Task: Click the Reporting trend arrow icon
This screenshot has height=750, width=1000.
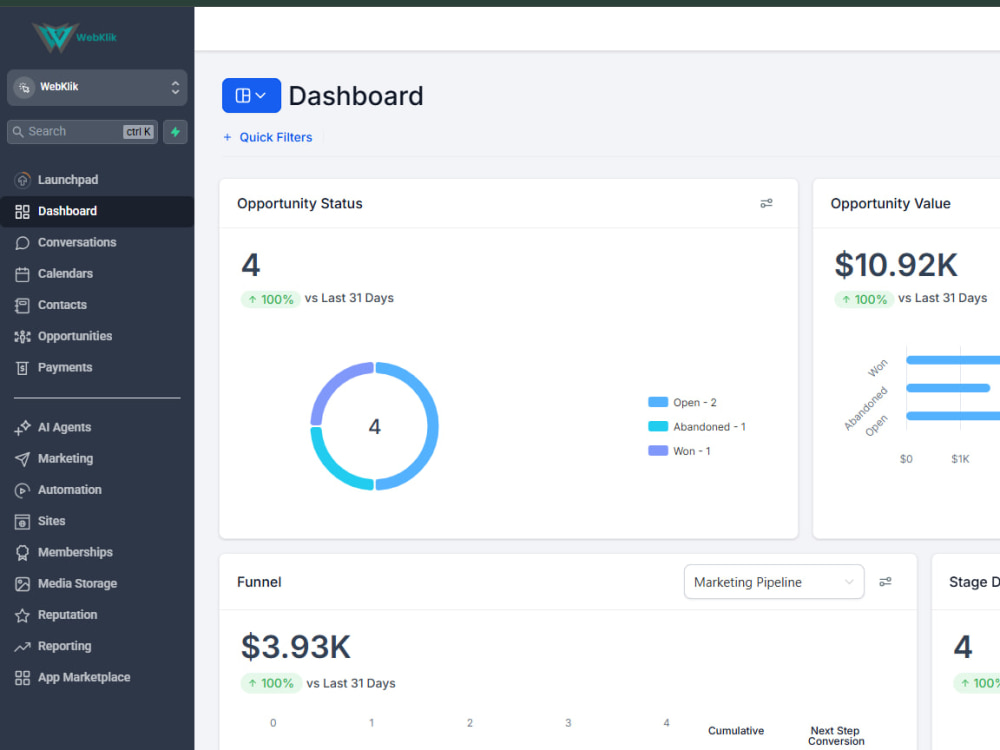Action: [x=22, y=647]
